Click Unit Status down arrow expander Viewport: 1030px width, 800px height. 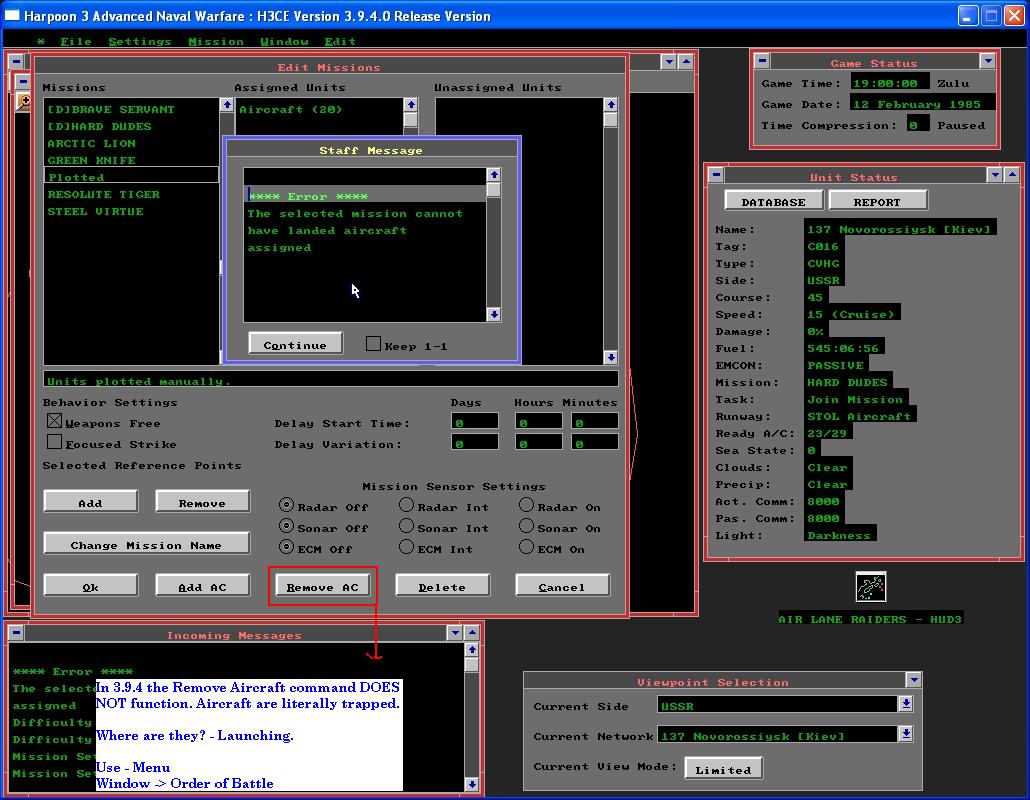click(x=995, y=174)
